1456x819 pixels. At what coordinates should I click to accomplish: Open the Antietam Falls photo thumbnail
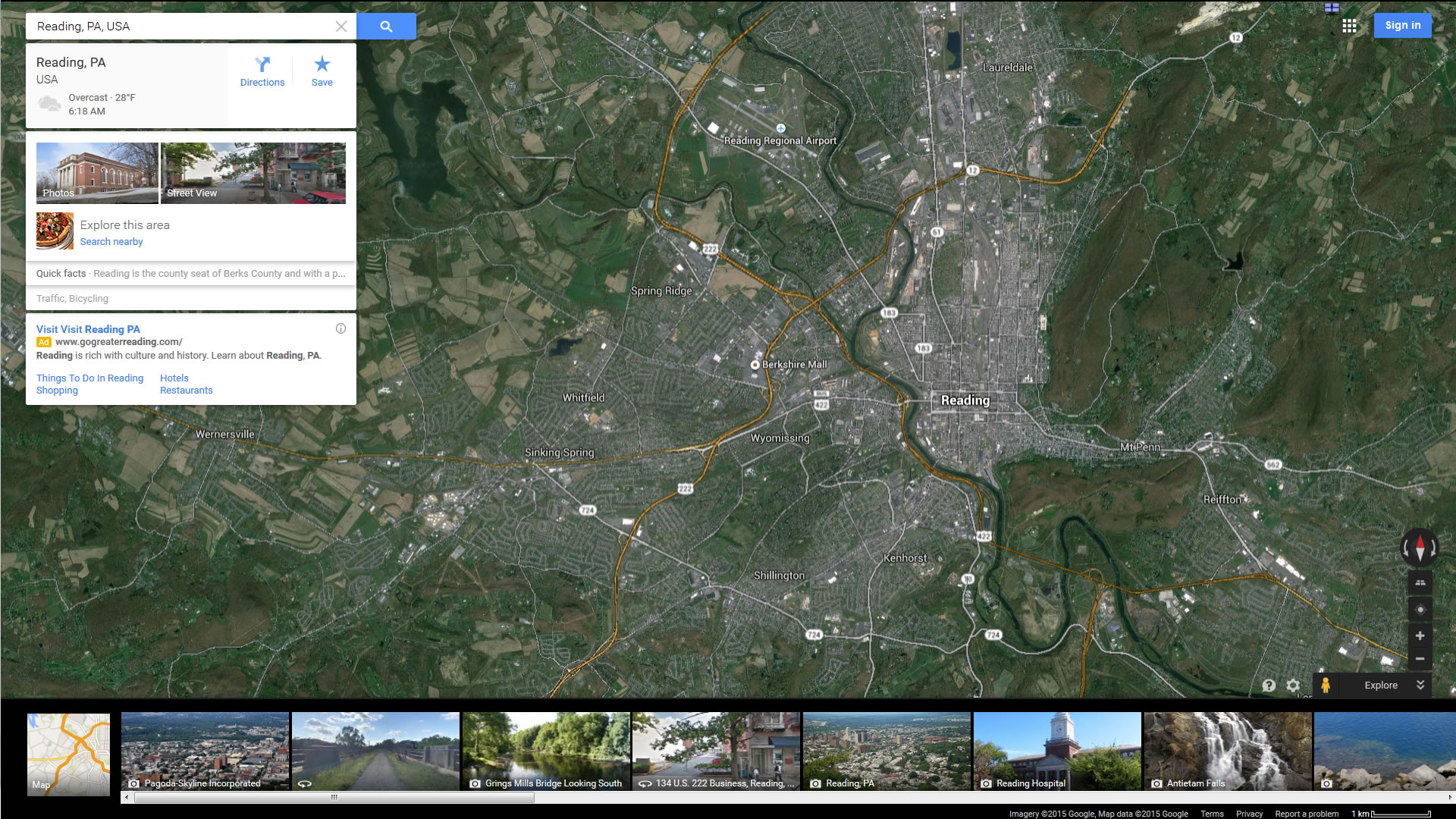1227,751
